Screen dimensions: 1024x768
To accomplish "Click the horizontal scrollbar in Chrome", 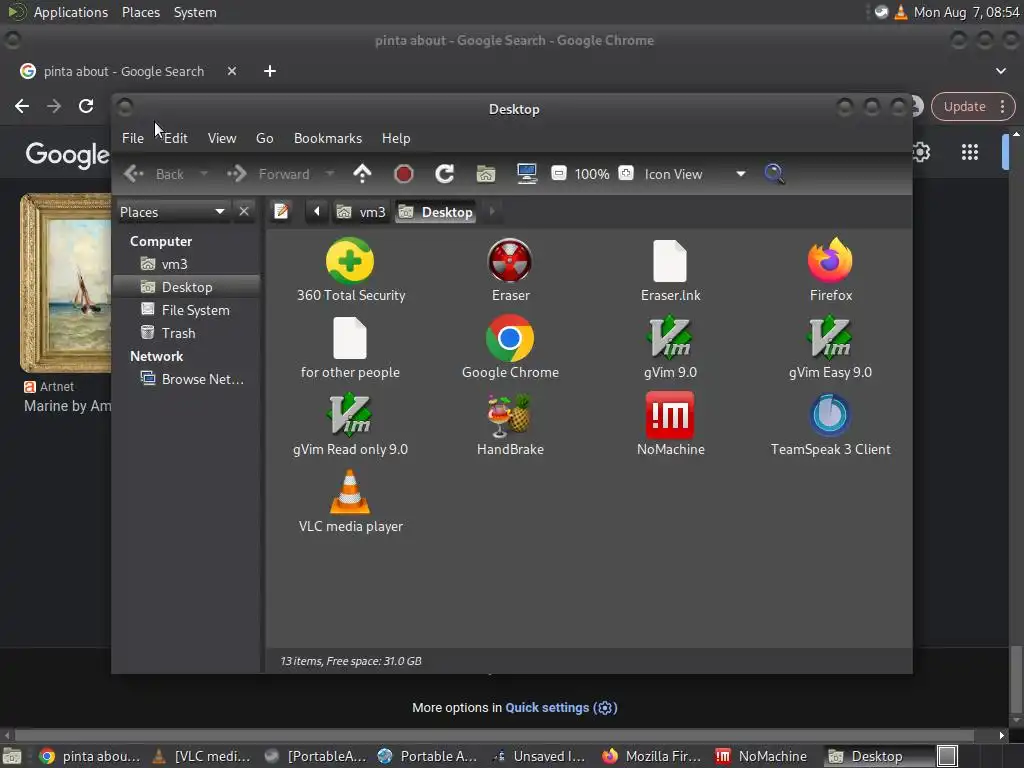I will 494,735.
